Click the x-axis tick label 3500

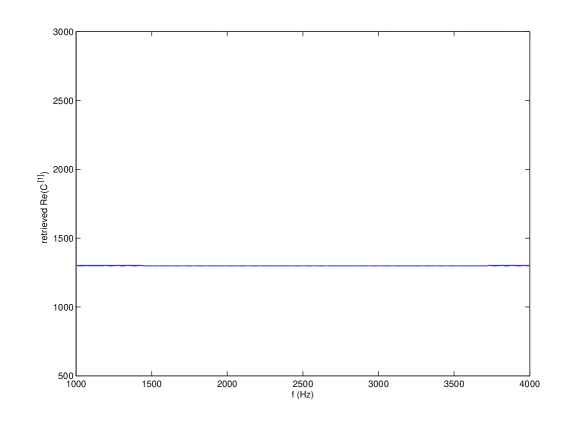click(x=454, y=384)
